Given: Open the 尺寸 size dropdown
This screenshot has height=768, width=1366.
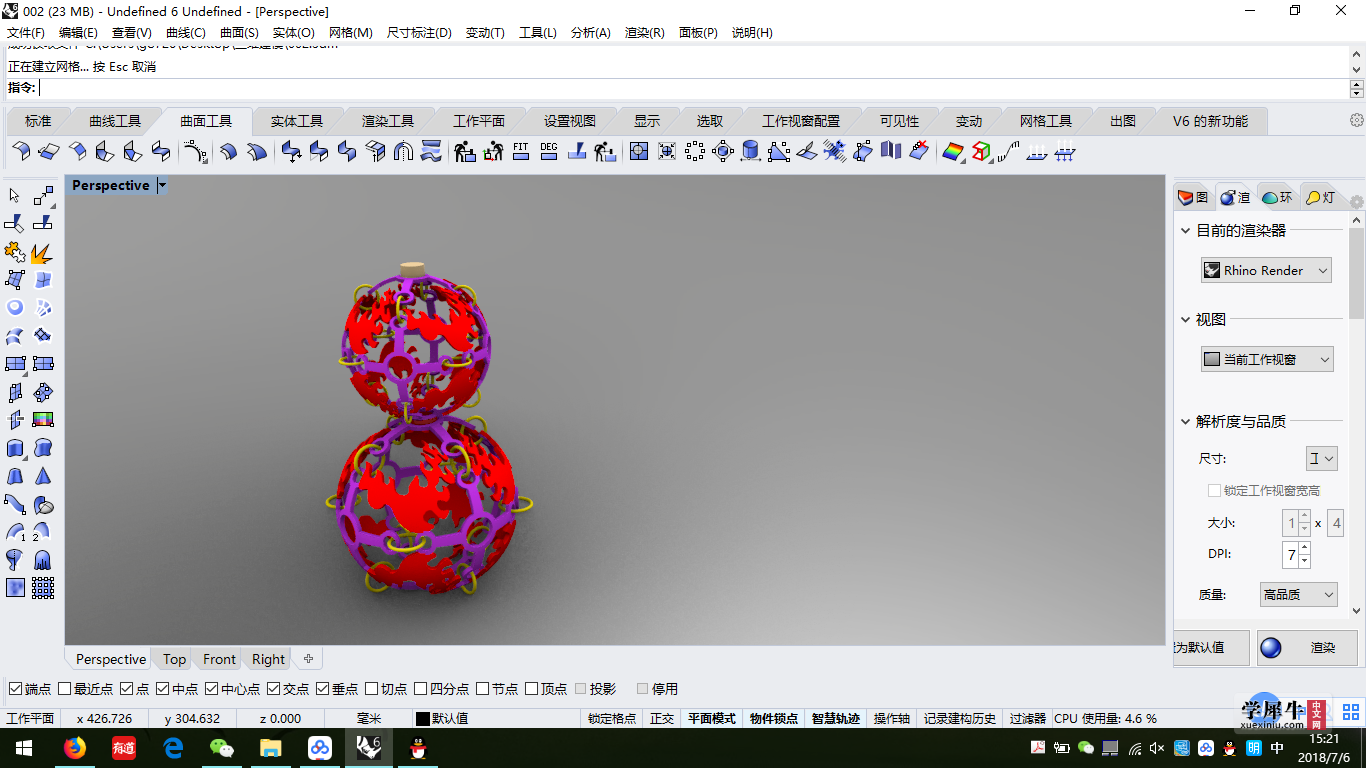Looking at the screenshot, I should [x=1321, y=459].
